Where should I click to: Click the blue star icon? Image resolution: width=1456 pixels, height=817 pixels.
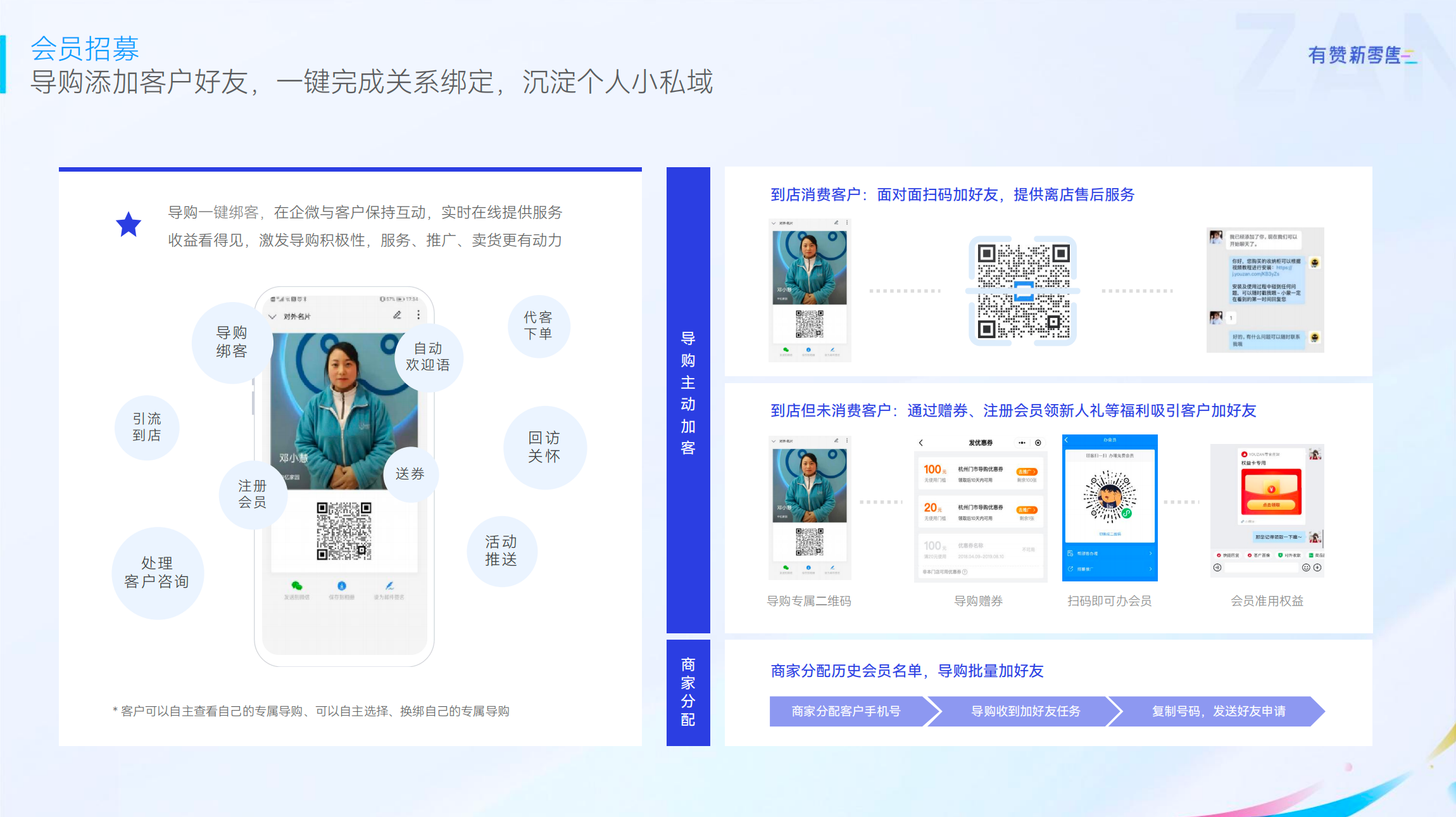129,225
